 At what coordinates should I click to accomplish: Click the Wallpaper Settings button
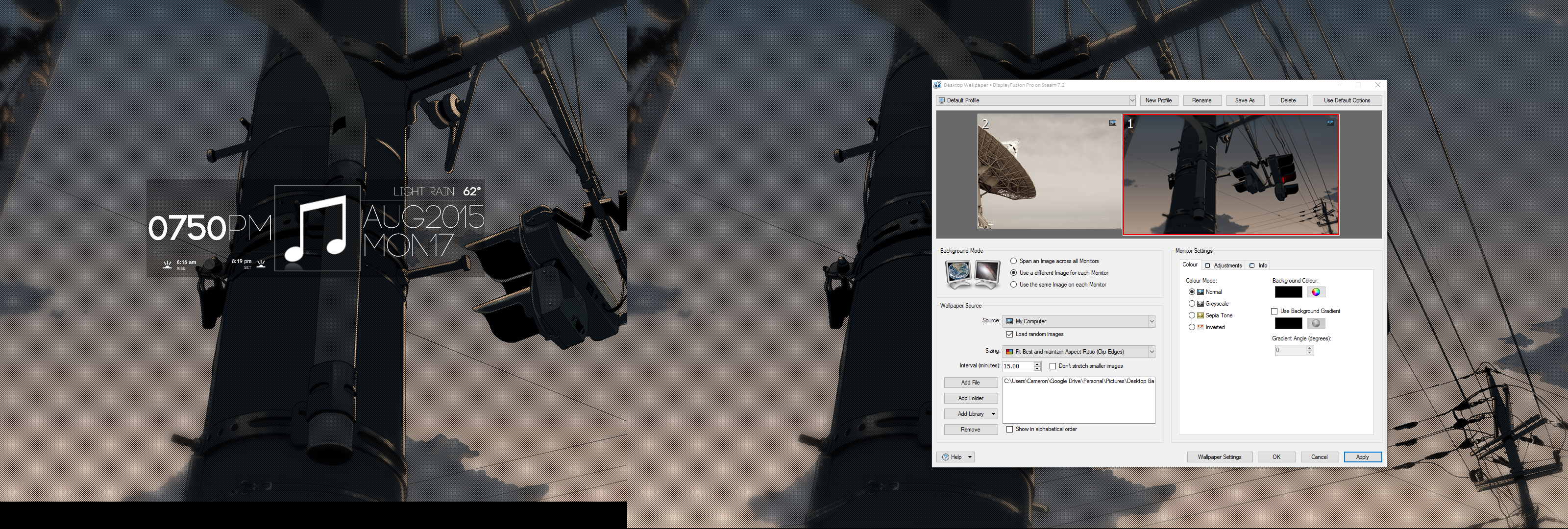coord(1219,457)
